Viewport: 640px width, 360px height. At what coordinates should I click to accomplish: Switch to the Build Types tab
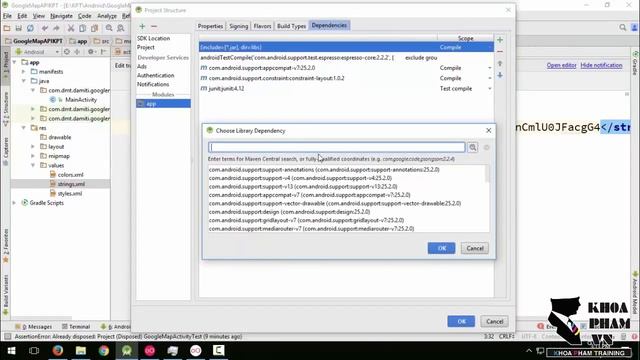click(291, 26)
